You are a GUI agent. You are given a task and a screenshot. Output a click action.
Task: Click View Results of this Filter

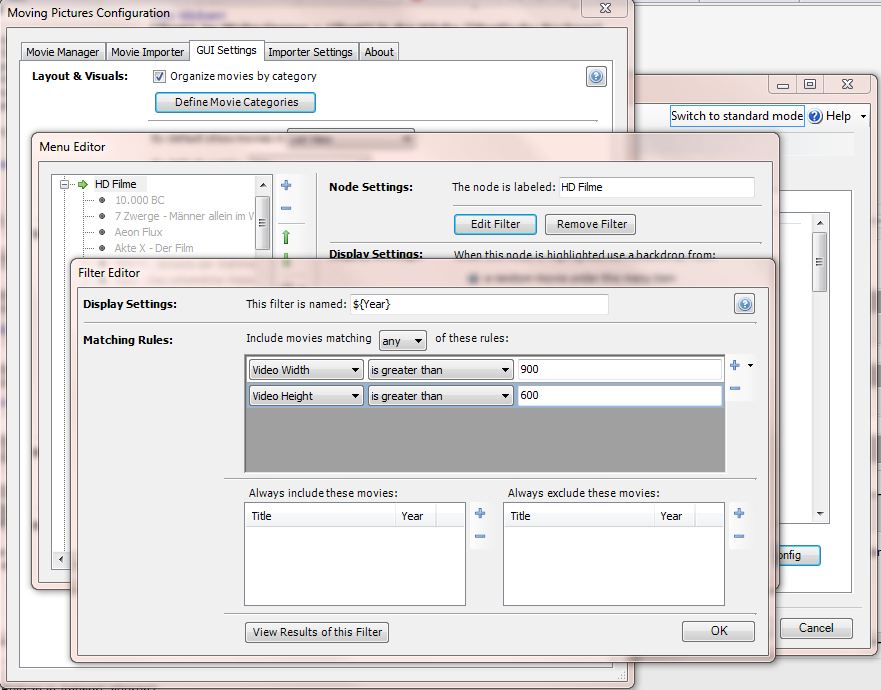tap(317, 632)
